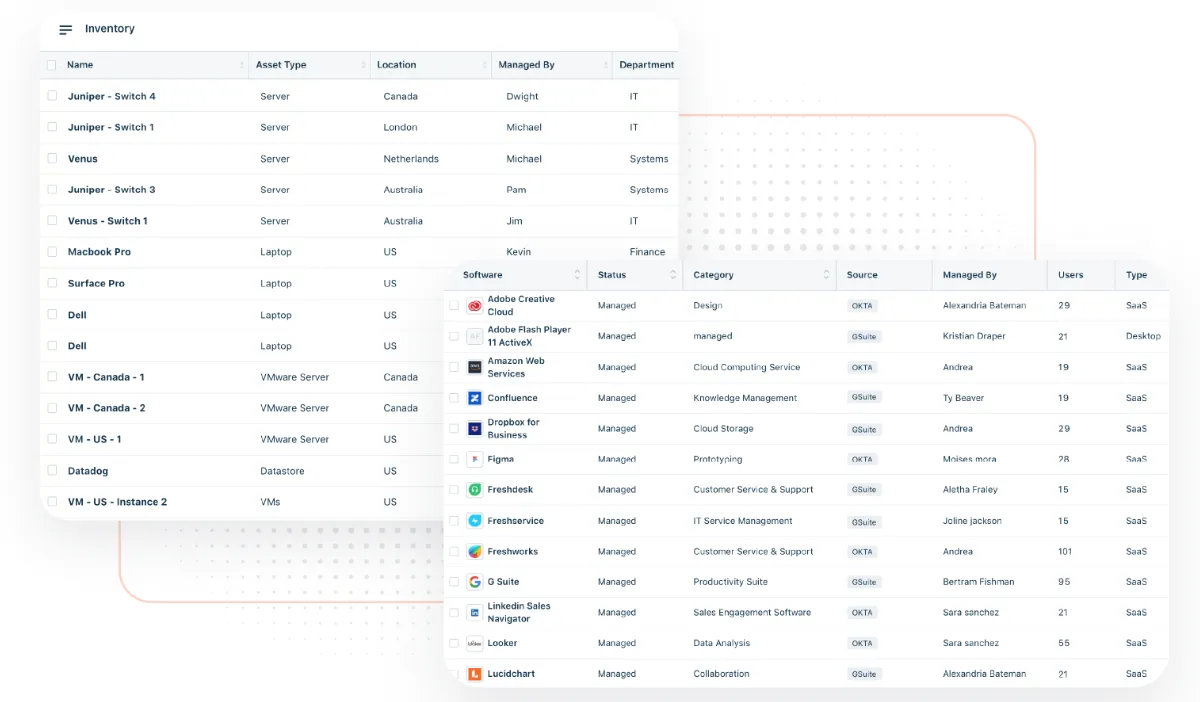
Task: Click the Linkedin Sales Navigator icon
Action: pos(475,613)
